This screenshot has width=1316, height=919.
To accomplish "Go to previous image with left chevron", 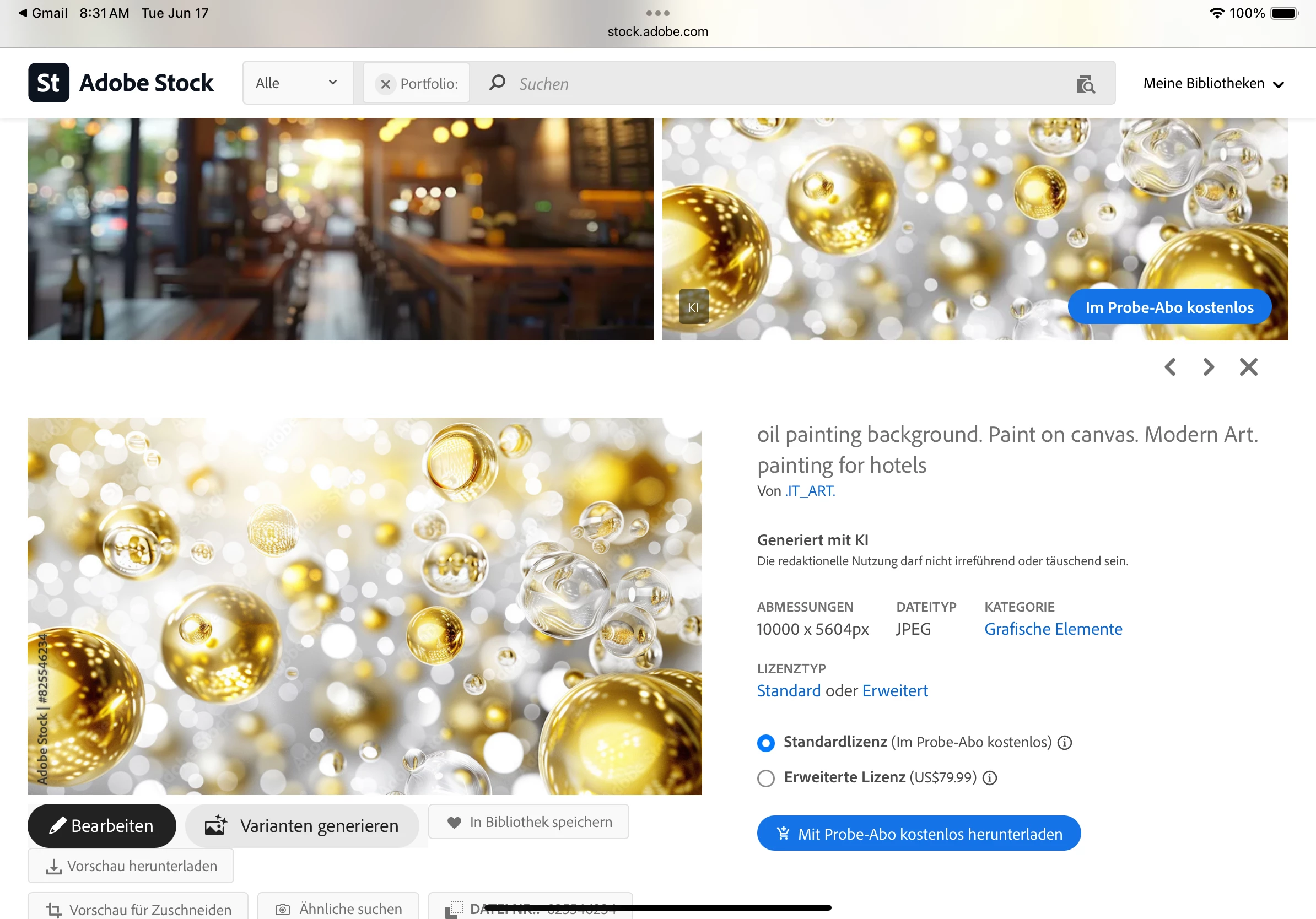I will pos(1170,367).
